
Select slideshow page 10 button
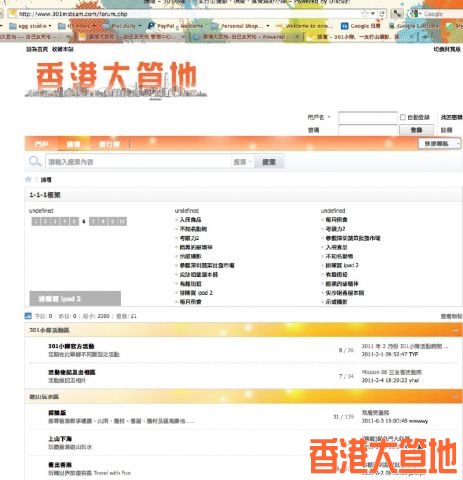click(x=122, y=221)
